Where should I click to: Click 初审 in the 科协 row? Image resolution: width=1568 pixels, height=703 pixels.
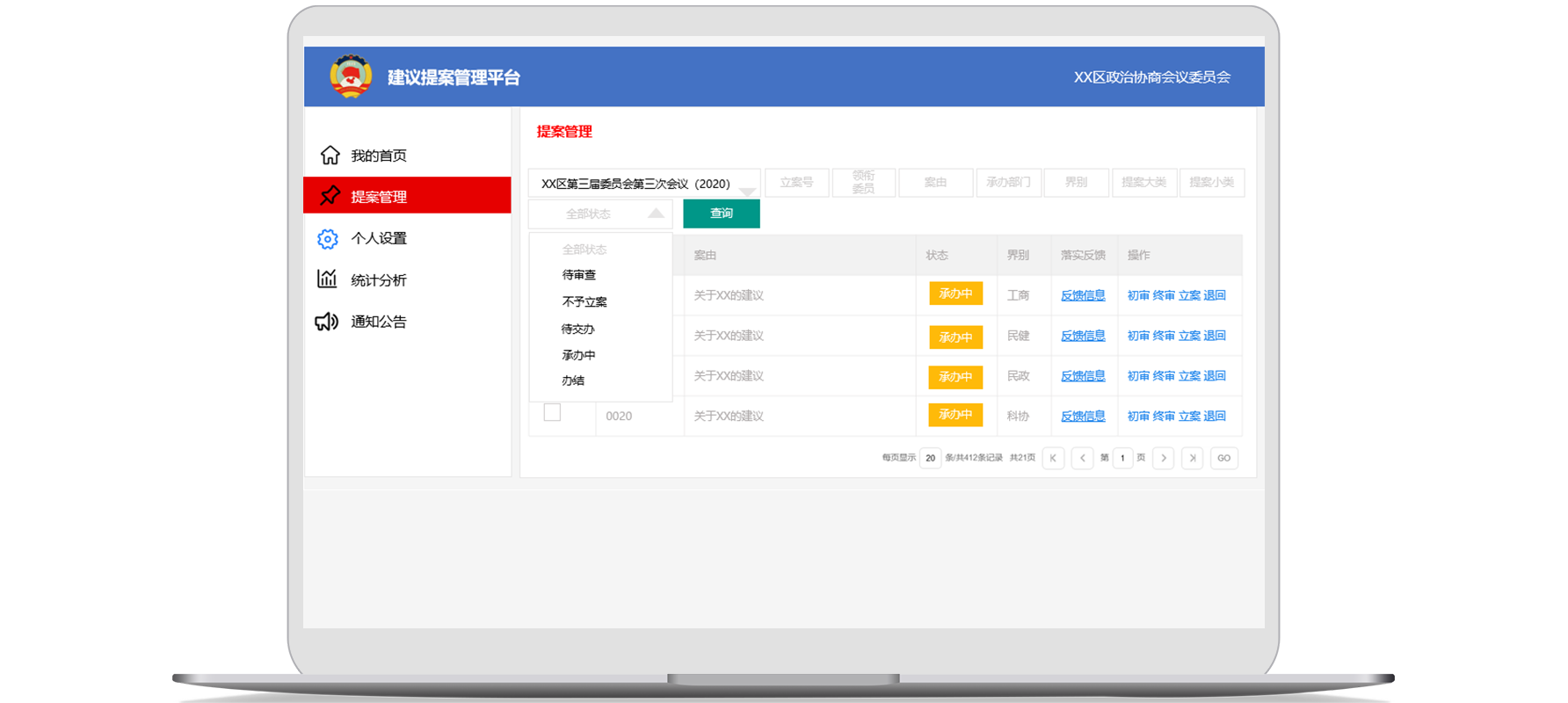1138,417
